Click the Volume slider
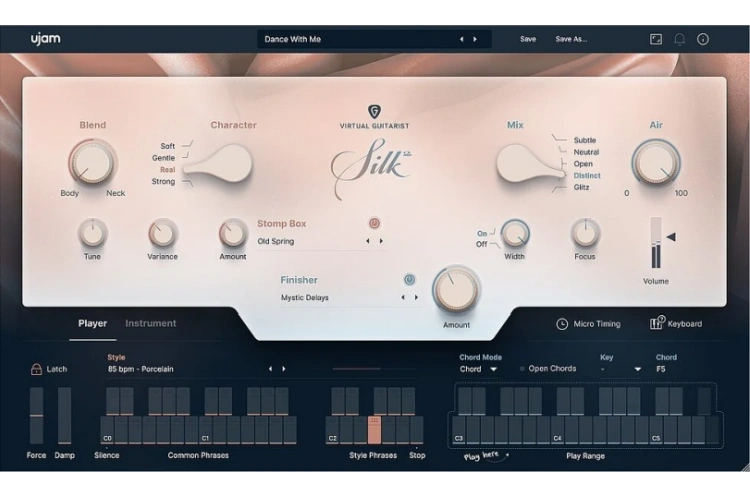750x500 pixels. [x=656, y=243]
